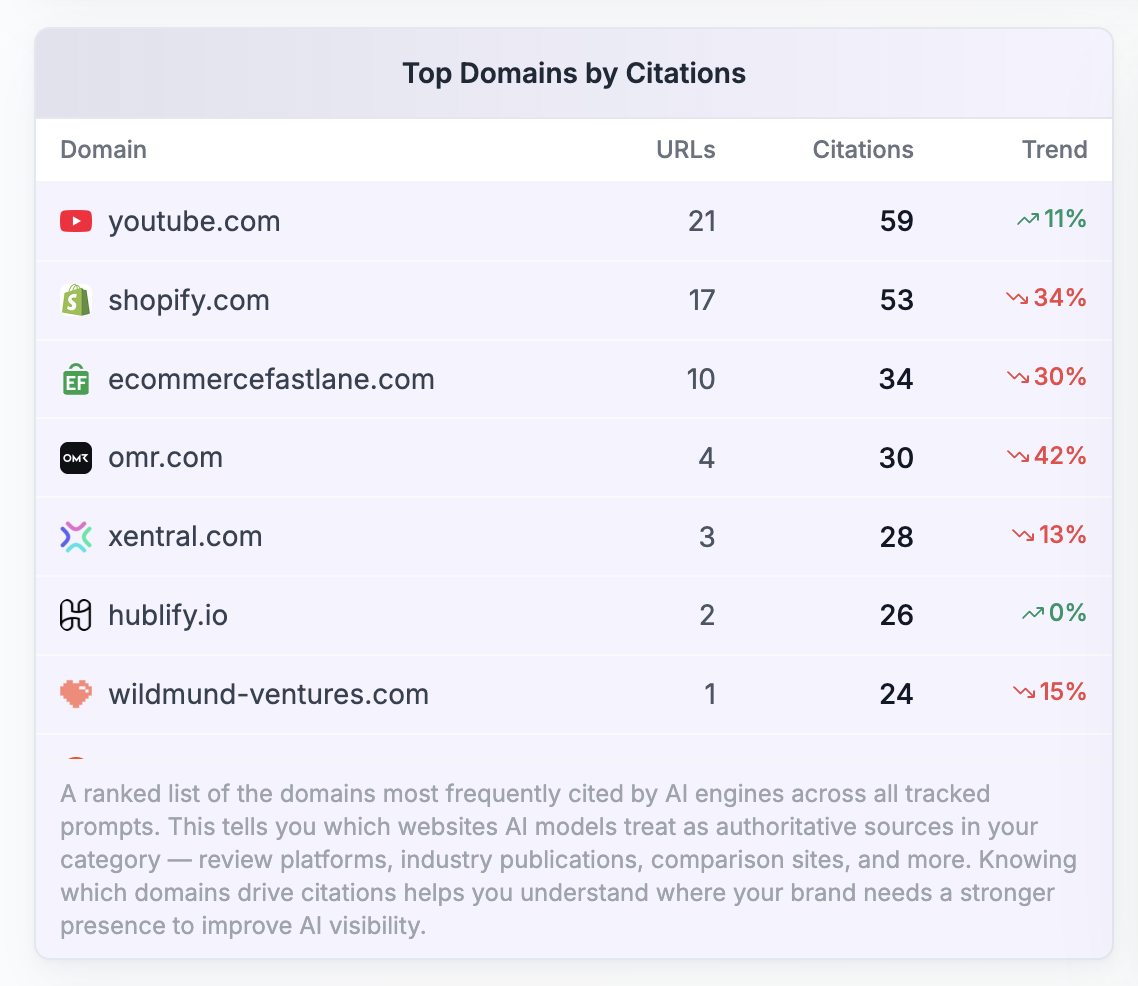Click the 0% trend value
Image resolution: width=1138 pixels, height=986 pixels.
[x=1068, y=614]
